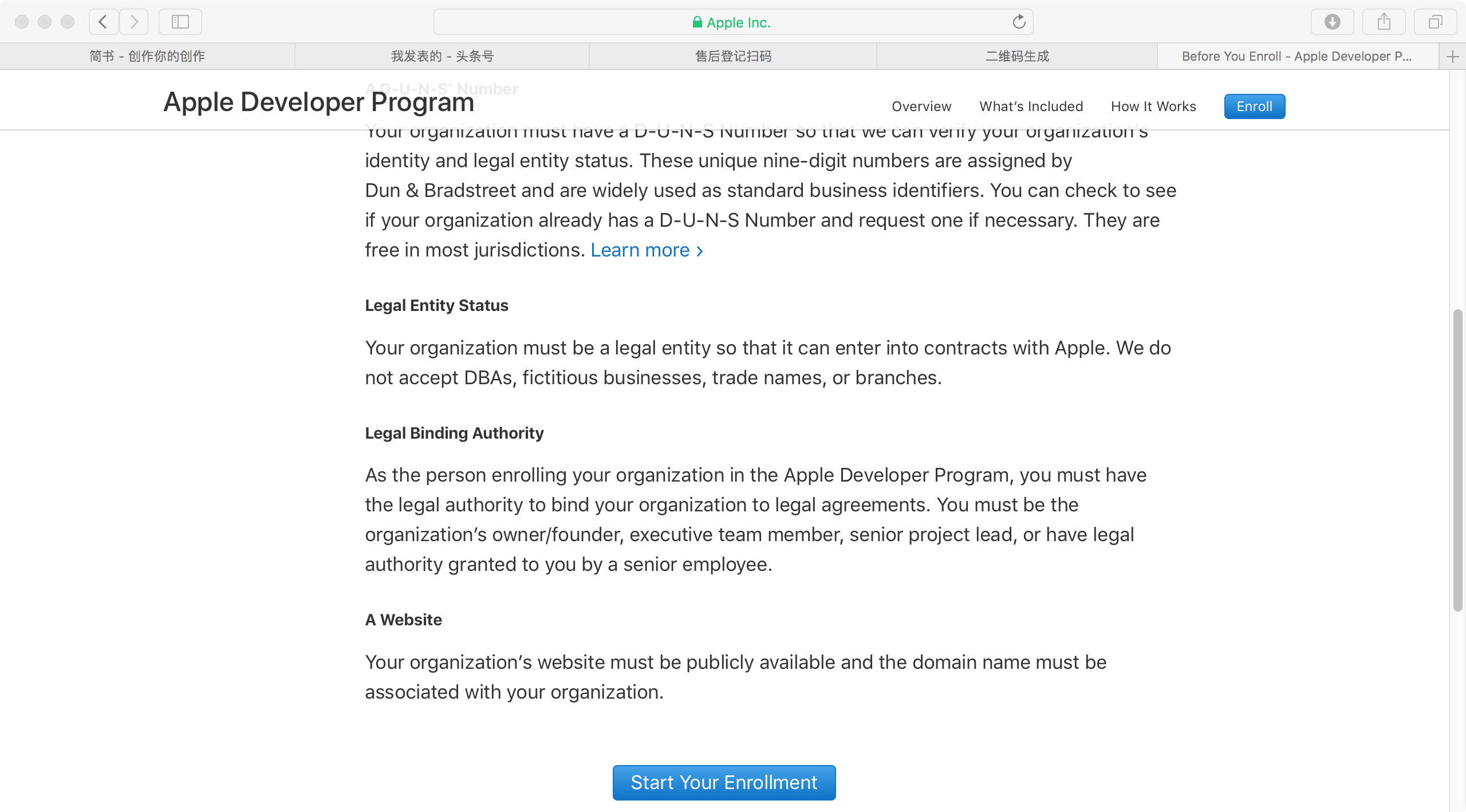
Task: Click the page vertical scrollbar thumb
Action: point(1457,461)
